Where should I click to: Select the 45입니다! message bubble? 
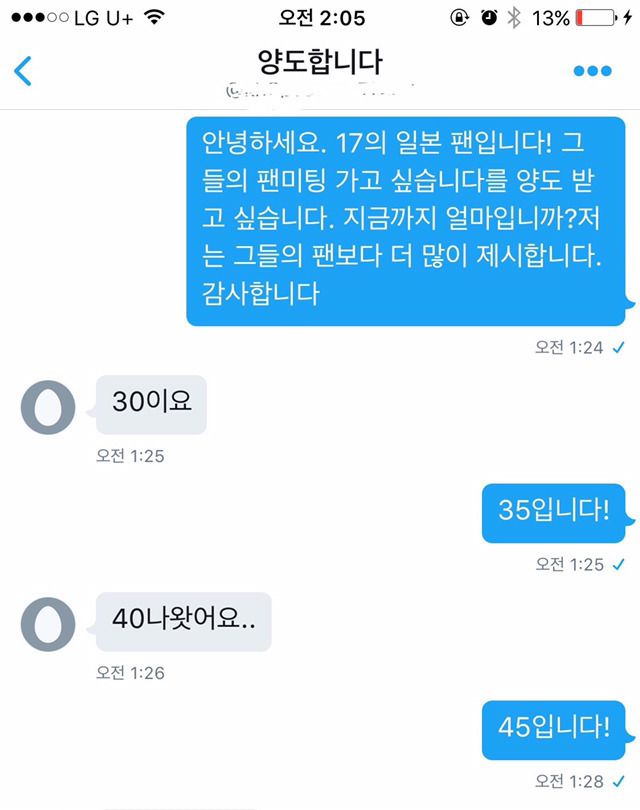(554, 730)
